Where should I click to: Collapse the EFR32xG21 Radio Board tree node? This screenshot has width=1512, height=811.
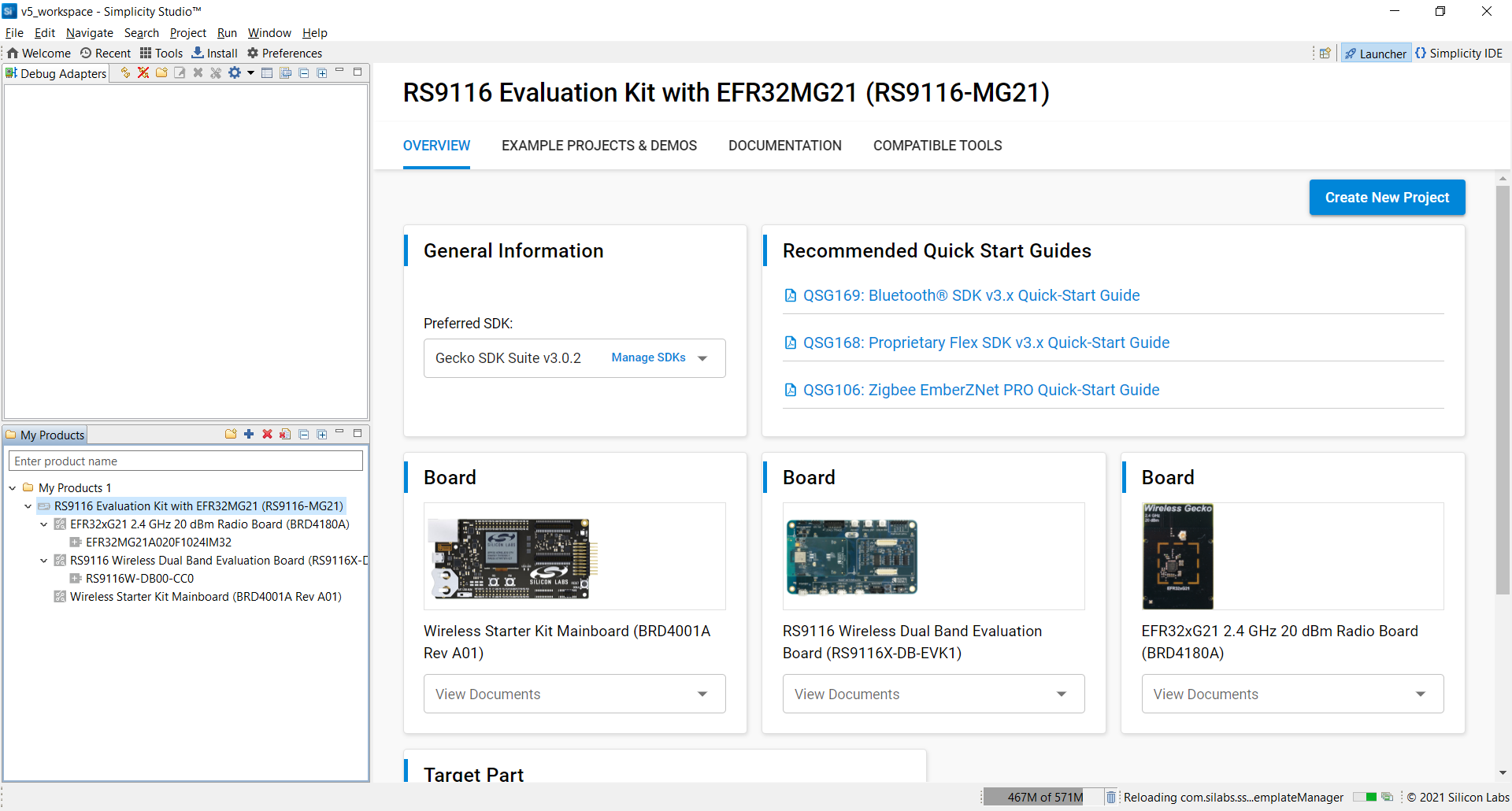pos(44,524)
